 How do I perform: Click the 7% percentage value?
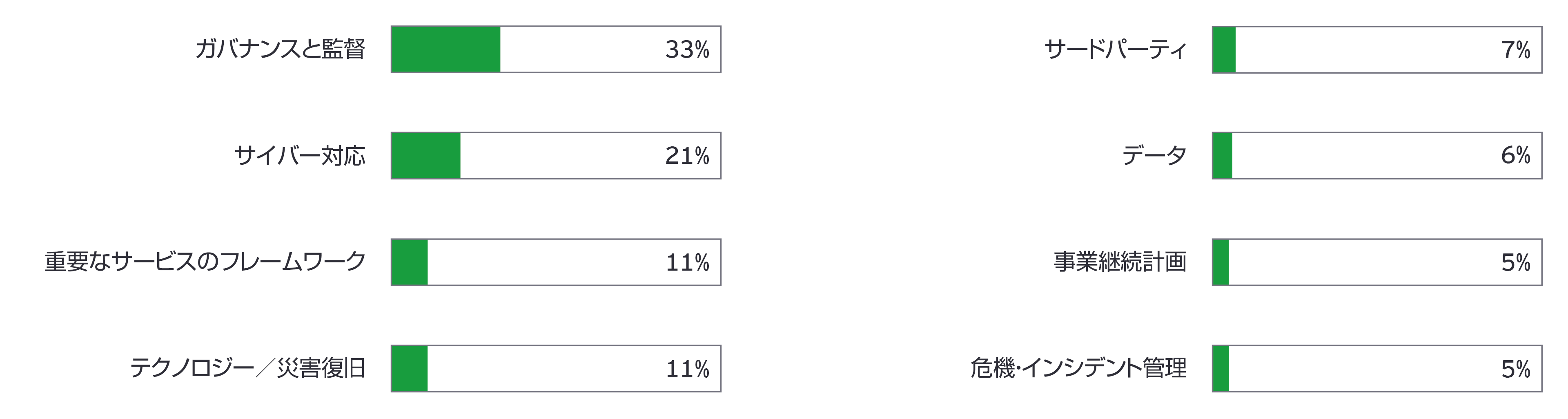click(1515, 49)
